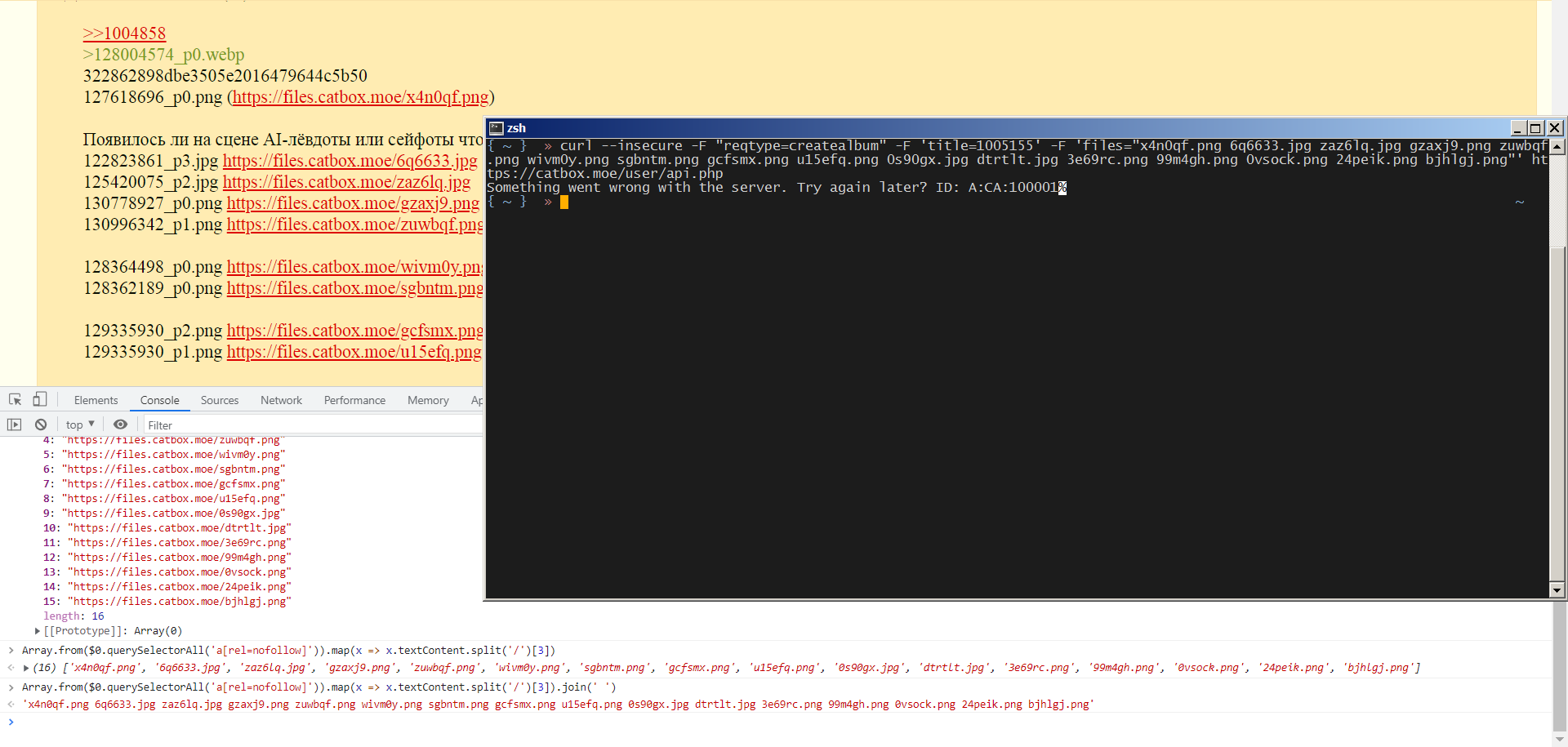Open the top JavaScript context dropdown
Image resolution: width=1568 pixels, height=747 pixels.
80,425
